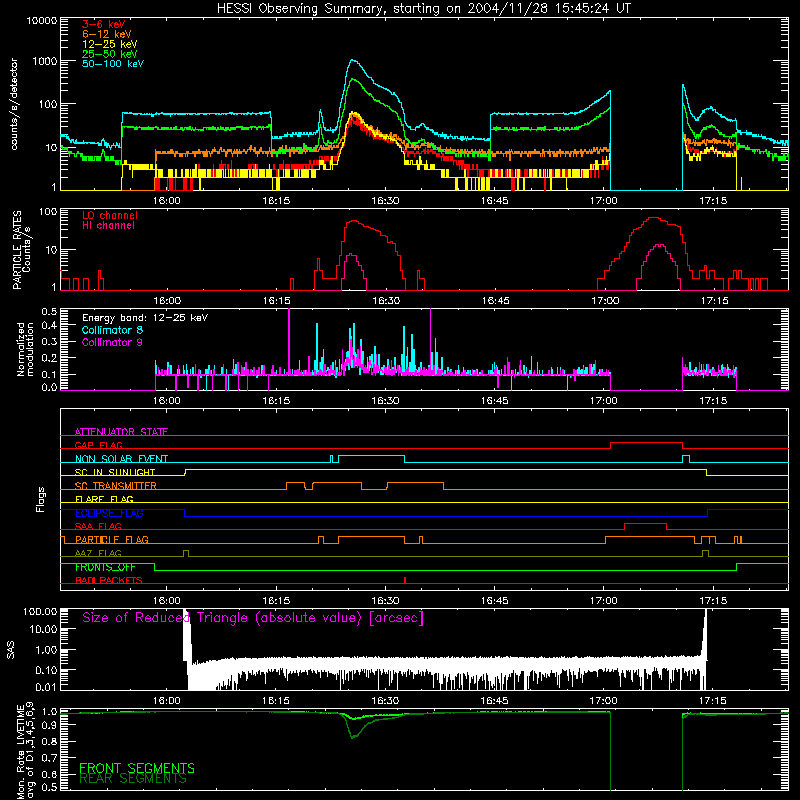Click the HI channel peak near 17:07
The image size is (800, 800).
point(660,245)
